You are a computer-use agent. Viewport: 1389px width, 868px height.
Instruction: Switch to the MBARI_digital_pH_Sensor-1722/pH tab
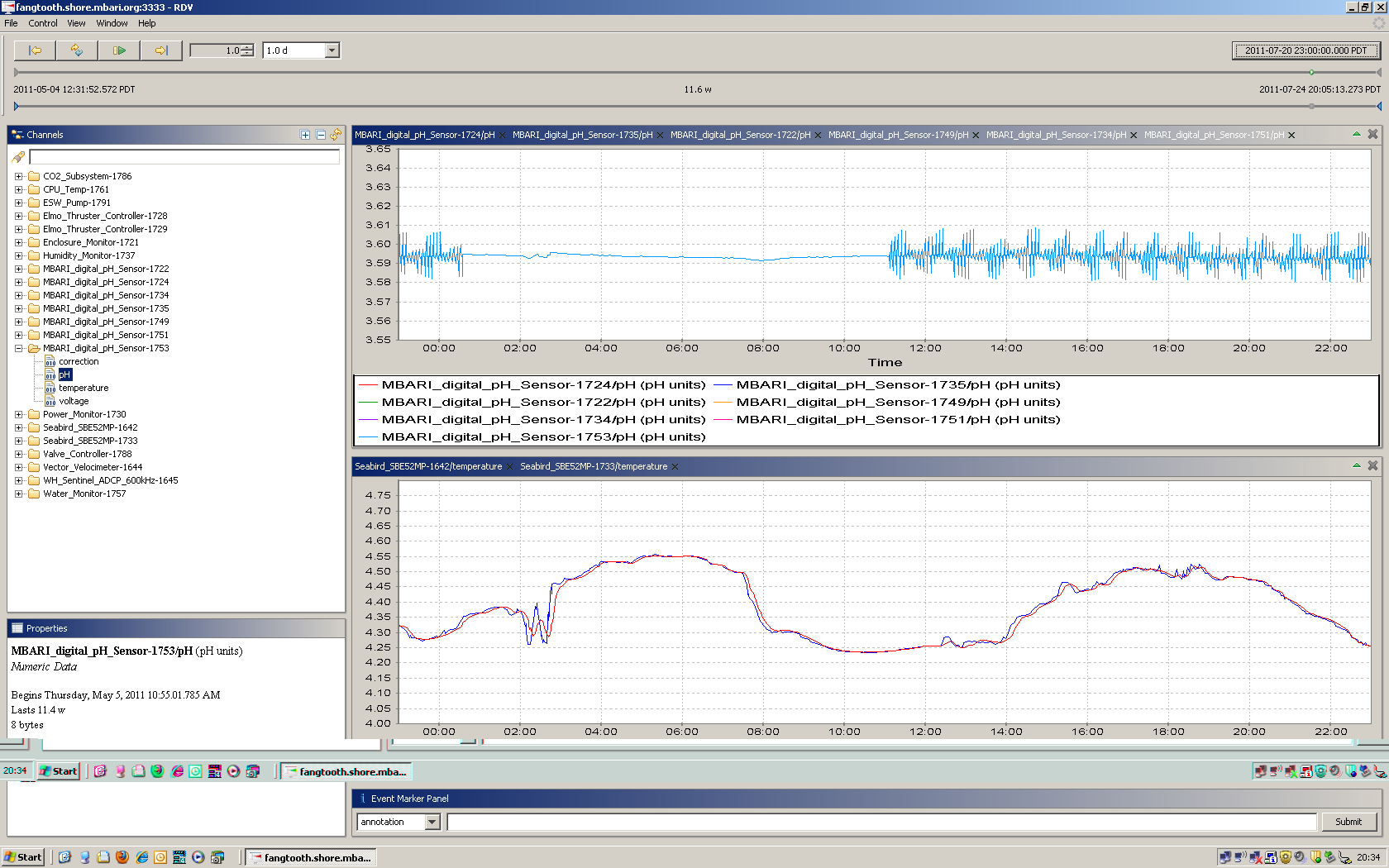pos(740,135)
